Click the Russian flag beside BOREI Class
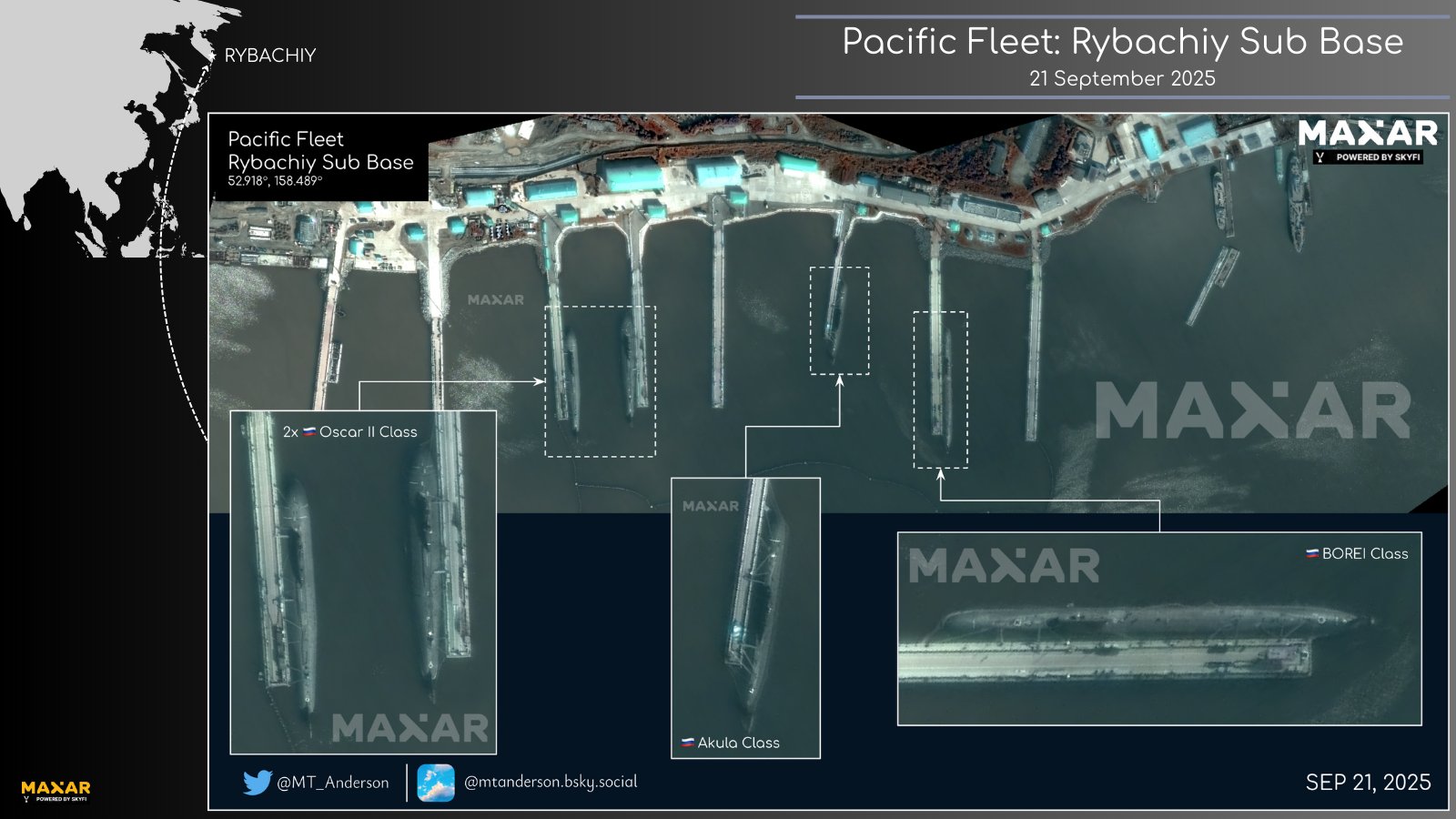The width and height of the screenshot is (1456, 819). click(x=1312, y=554)
